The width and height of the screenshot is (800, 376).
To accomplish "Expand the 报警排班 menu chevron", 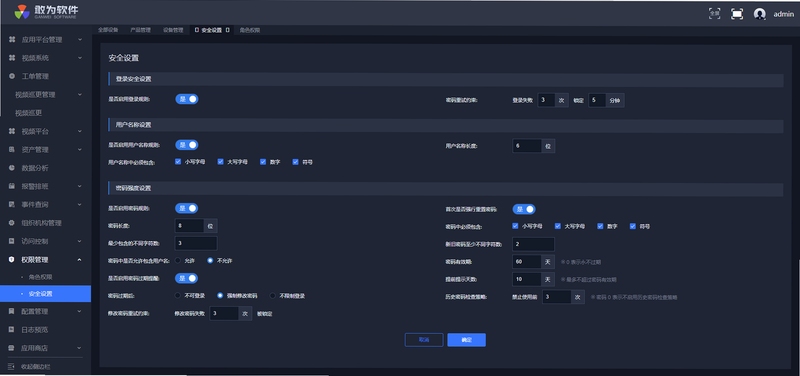I will 80,186.
